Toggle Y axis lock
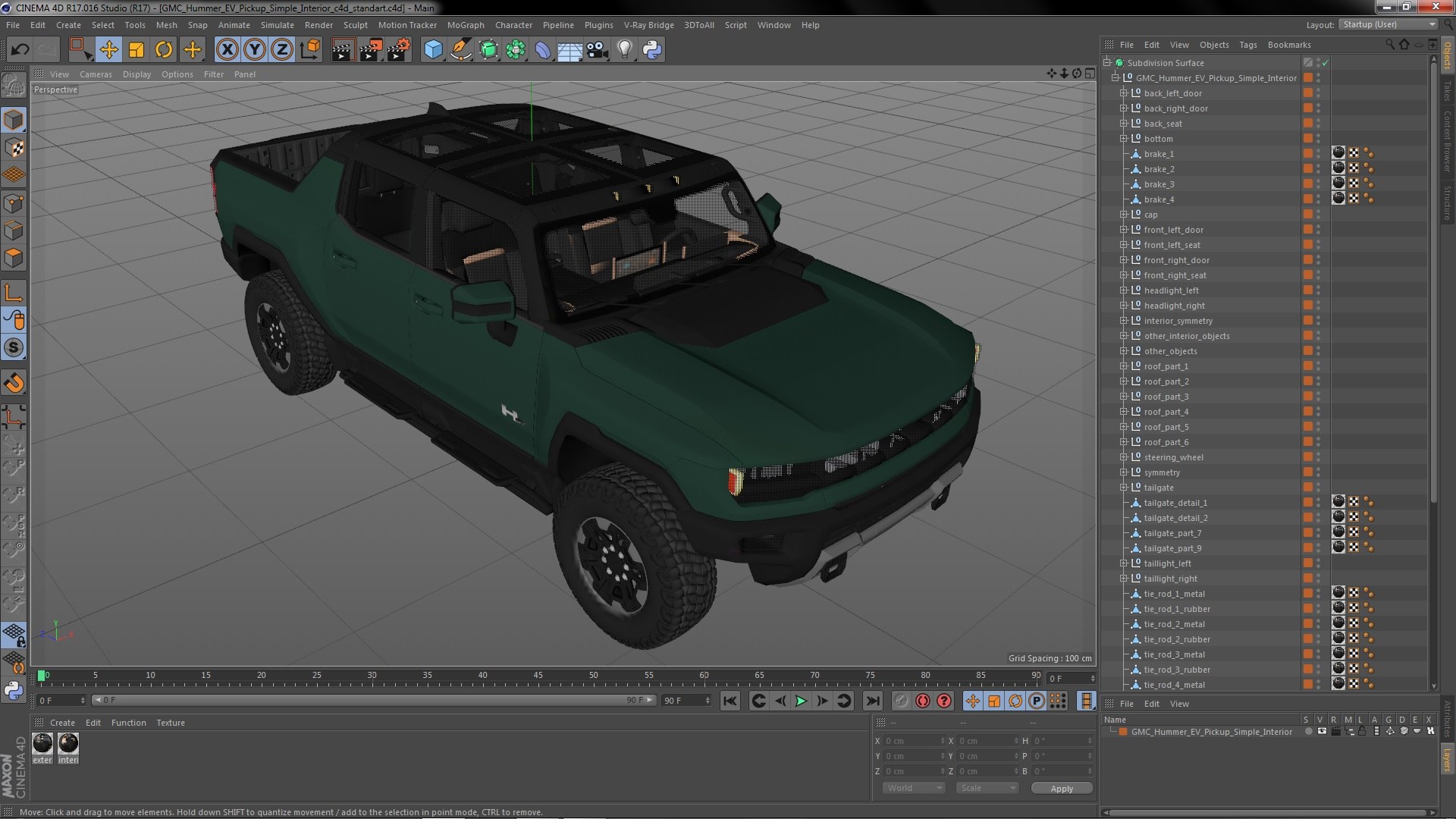This screenshot has width=1456, height=819. (255, 50)
